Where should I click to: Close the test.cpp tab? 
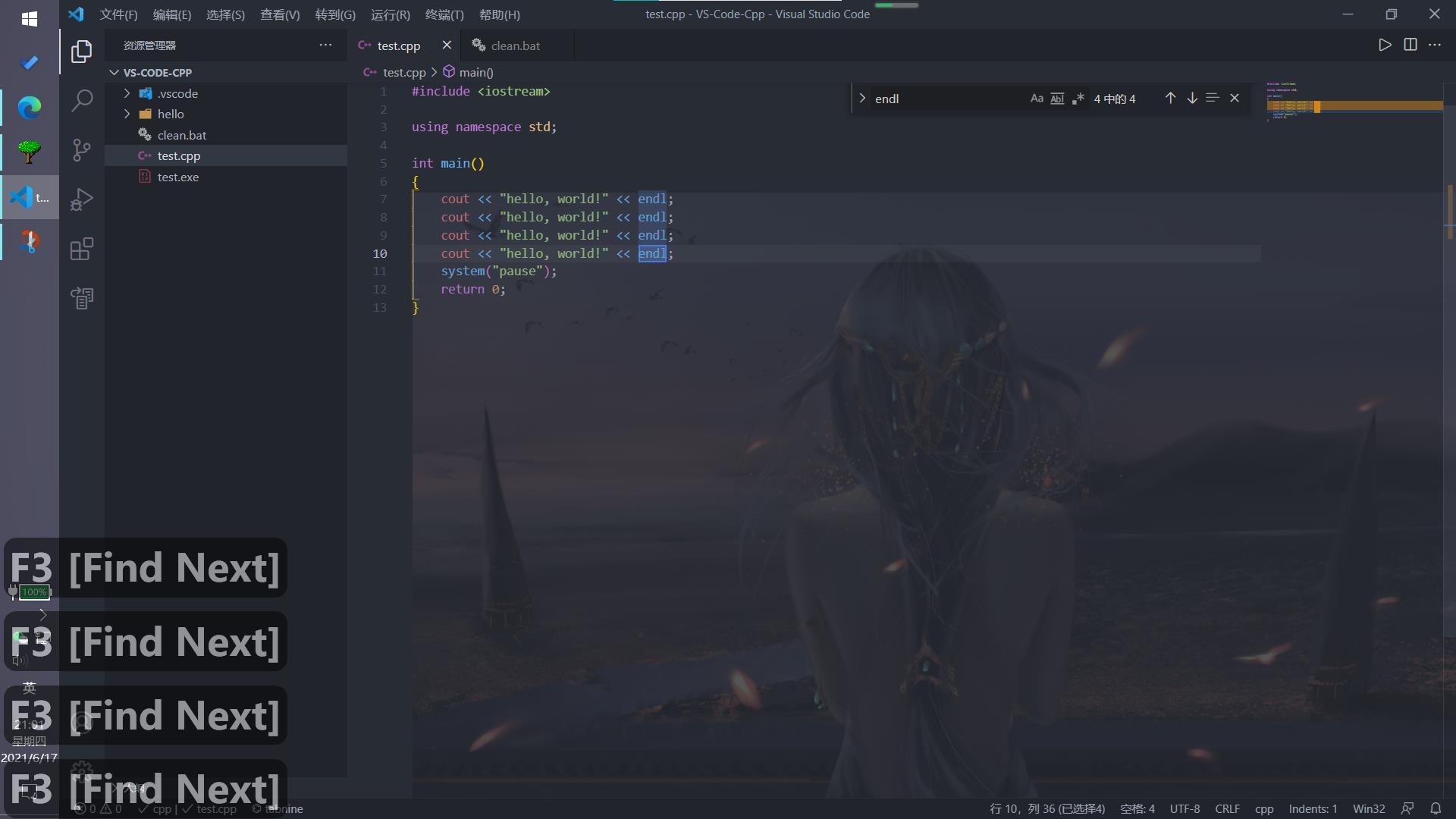coord(447,45)
